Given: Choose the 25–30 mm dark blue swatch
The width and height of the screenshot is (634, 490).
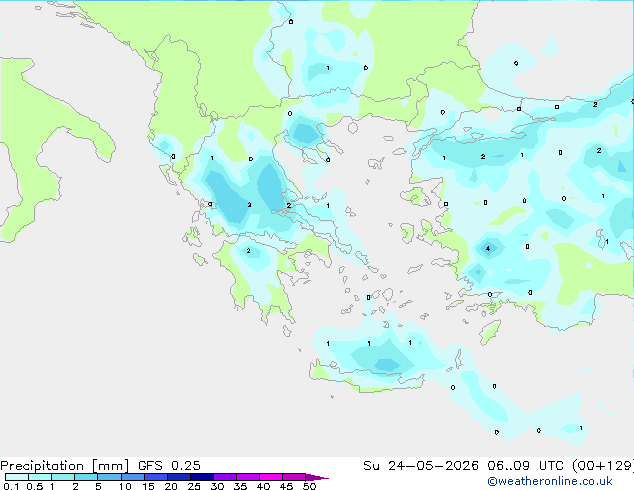Looking at the screenshot, I should point(202,477).
